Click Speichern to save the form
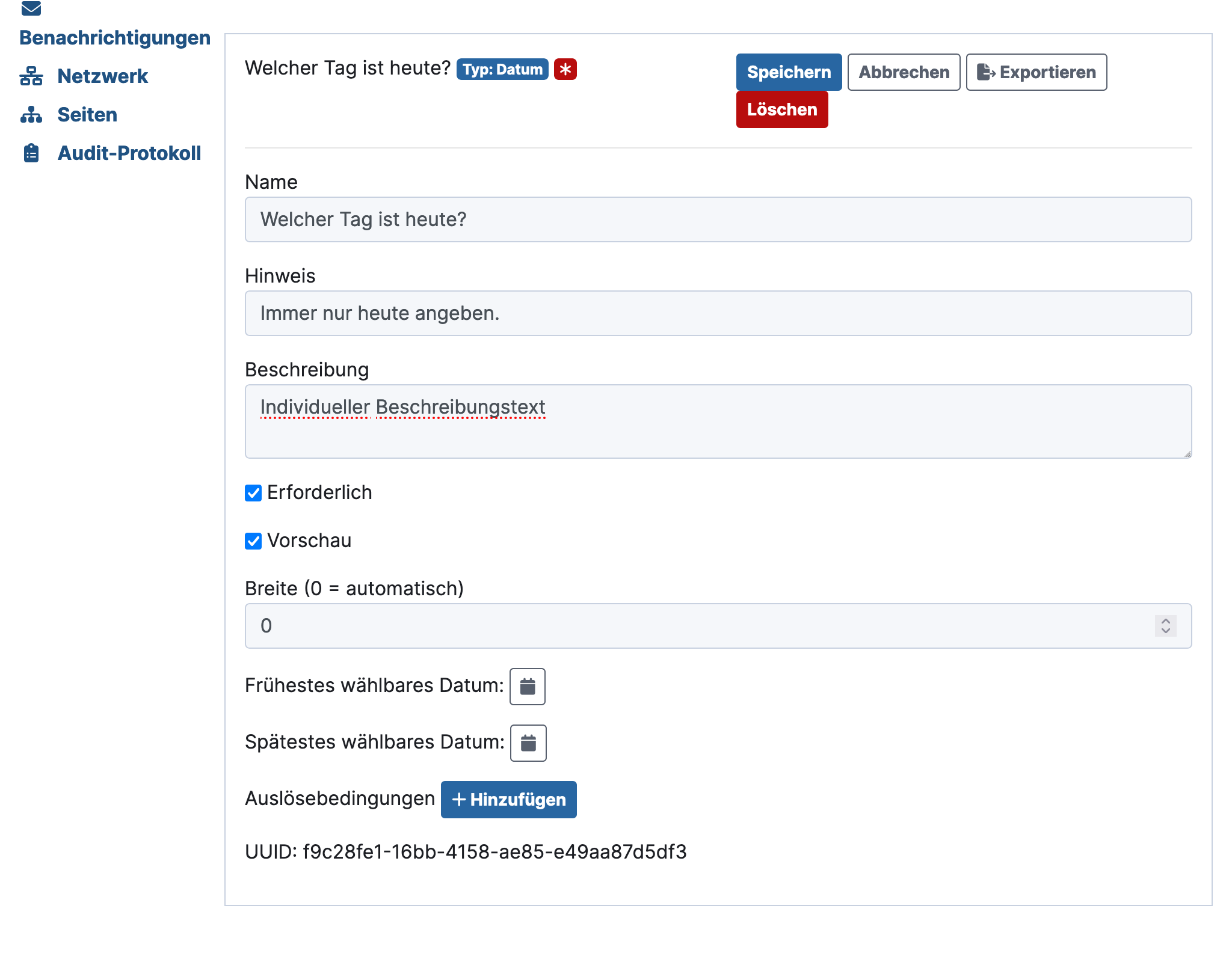This screenshot has height=962, width=1232. coord(789,72)
